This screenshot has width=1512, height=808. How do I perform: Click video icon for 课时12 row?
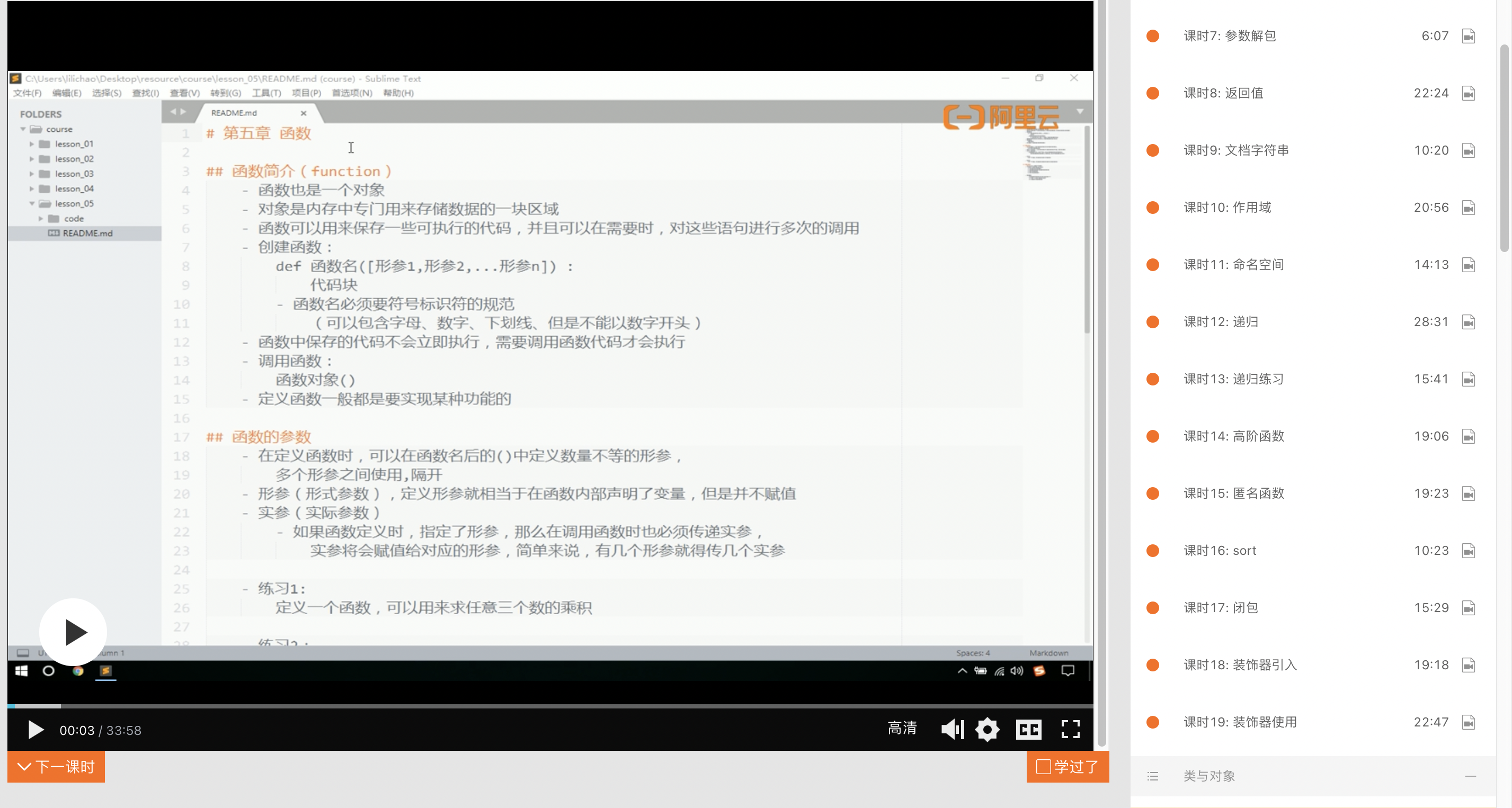pyautogui.click(x=1468, y=321)
